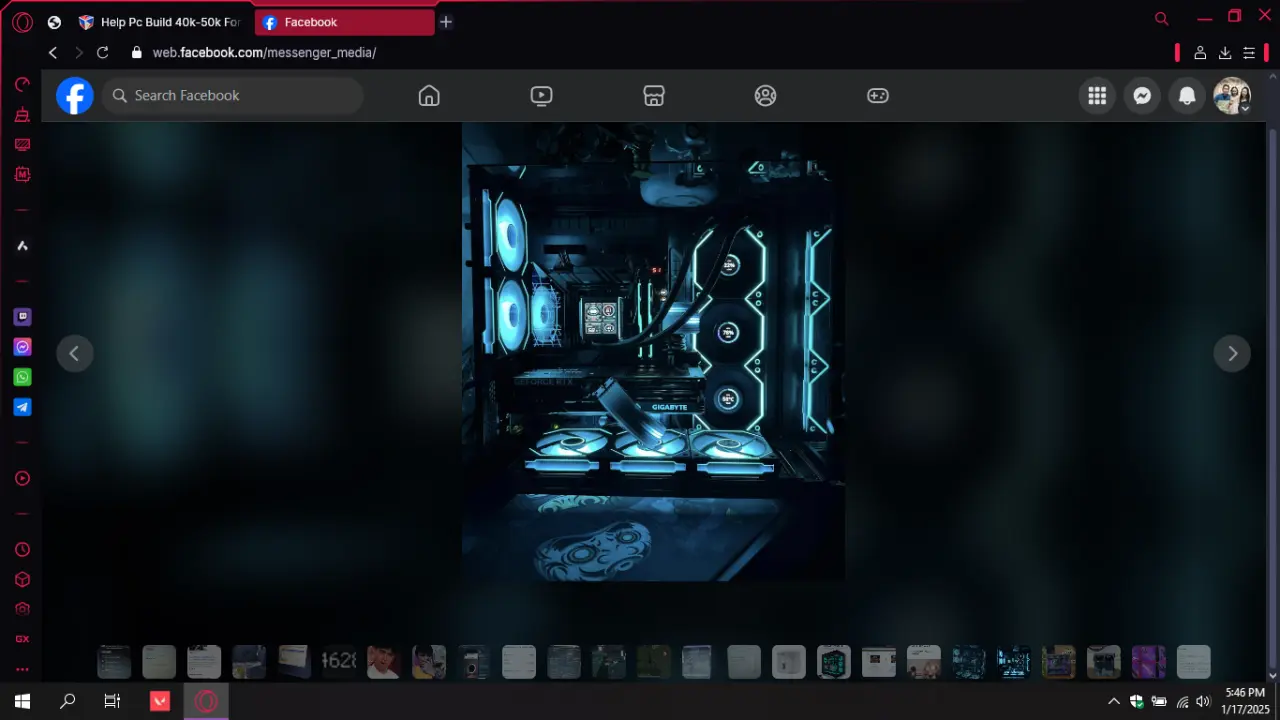The height and width of the screenshot is (720, 1280).
Task: Open browser profile person icon
Action: (x=1200, y=53)
